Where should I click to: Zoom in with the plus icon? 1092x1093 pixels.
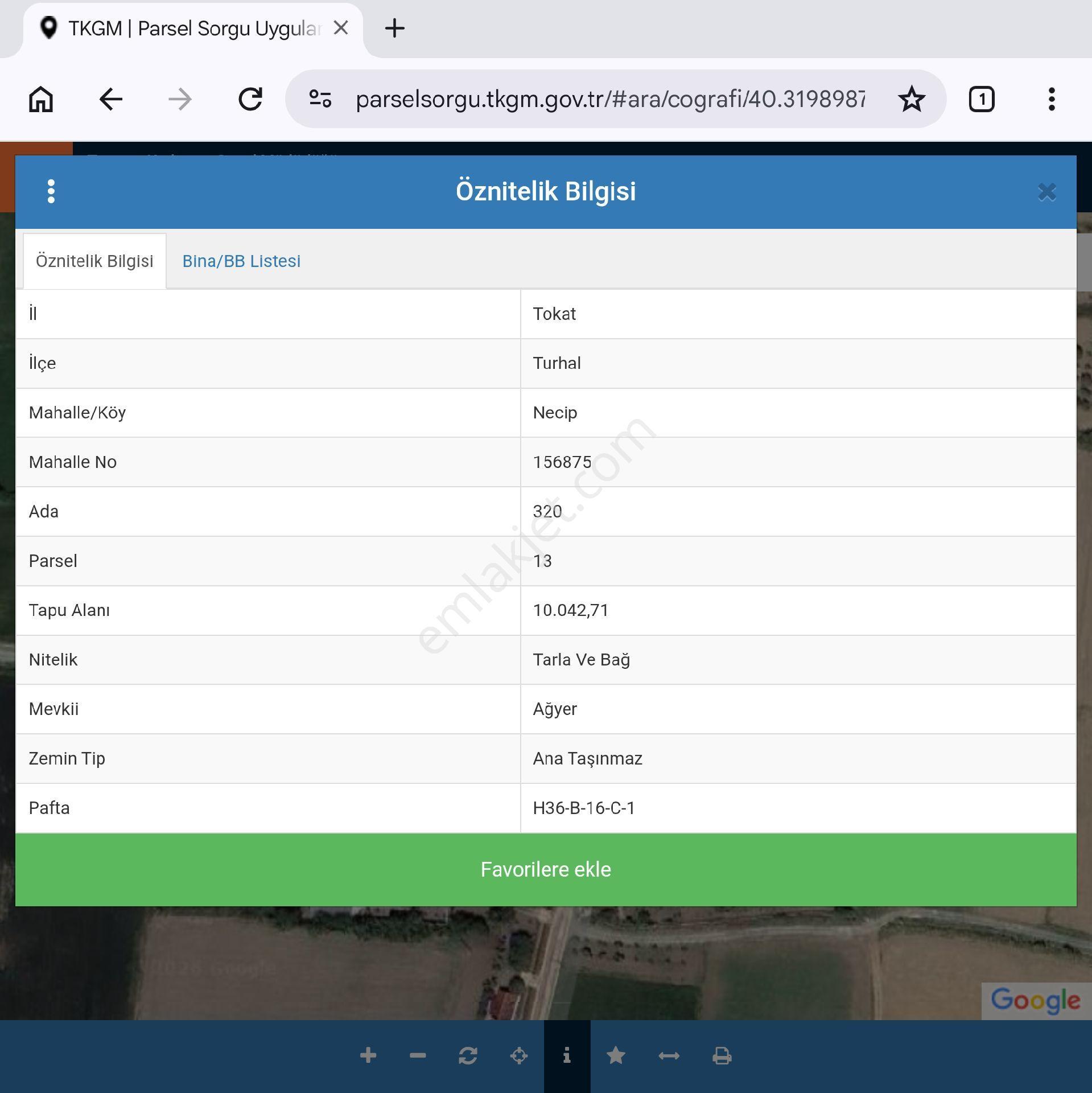click(x=368, y=1055)
